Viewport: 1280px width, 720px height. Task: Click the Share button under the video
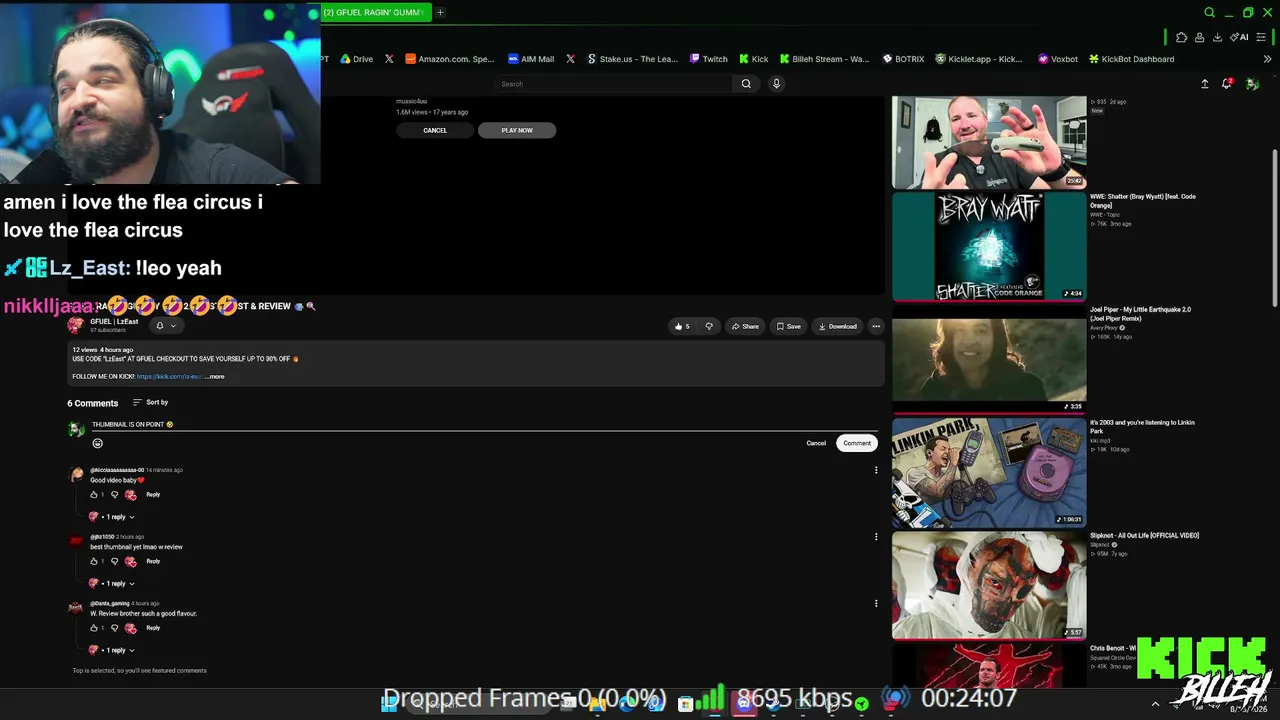(x=745, y=326)
